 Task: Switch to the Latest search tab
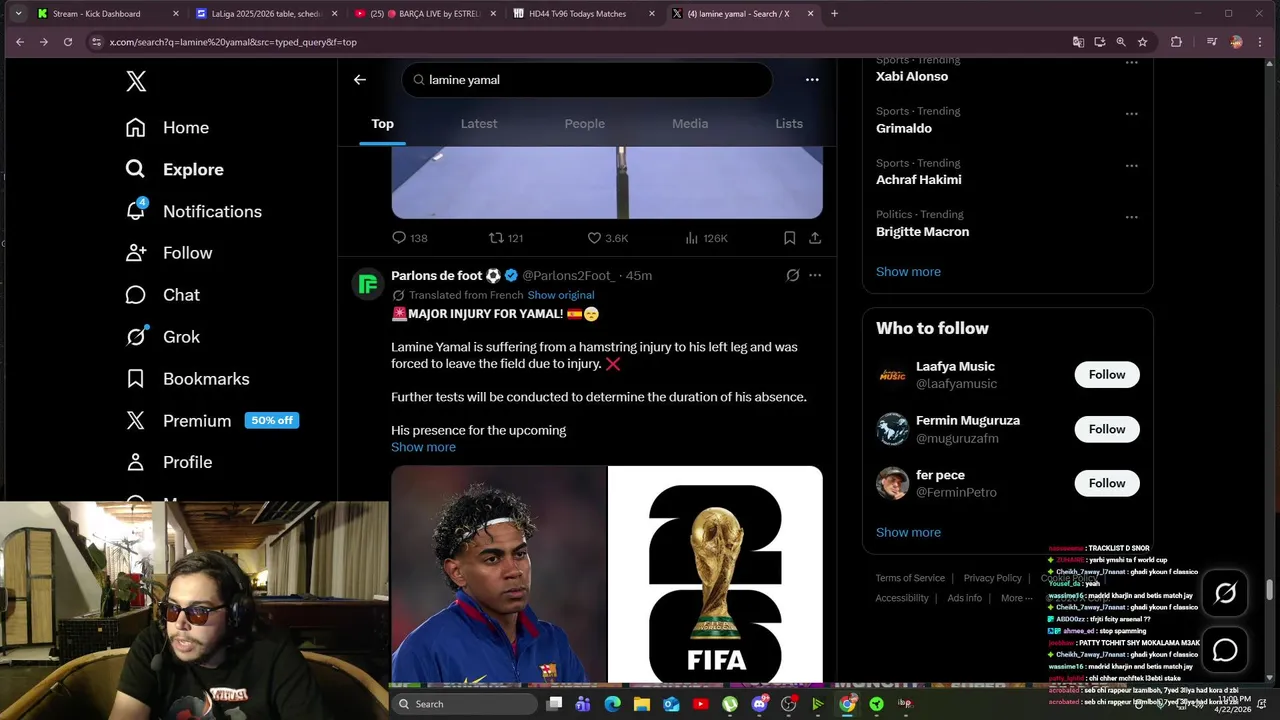[479, 124]
